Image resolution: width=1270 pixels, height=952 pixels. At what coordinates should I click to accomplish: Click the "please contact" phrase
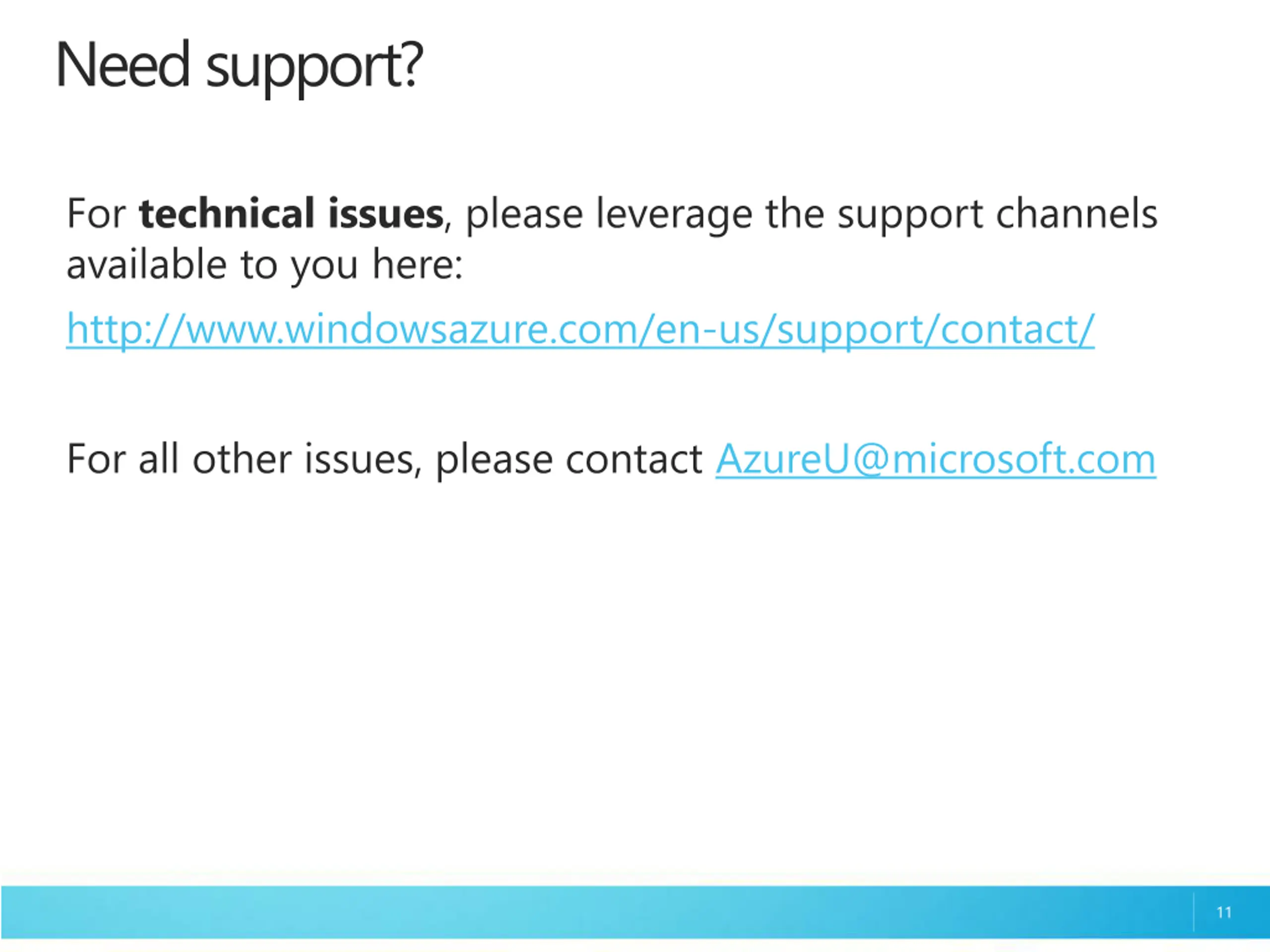[x=569, y=460]
